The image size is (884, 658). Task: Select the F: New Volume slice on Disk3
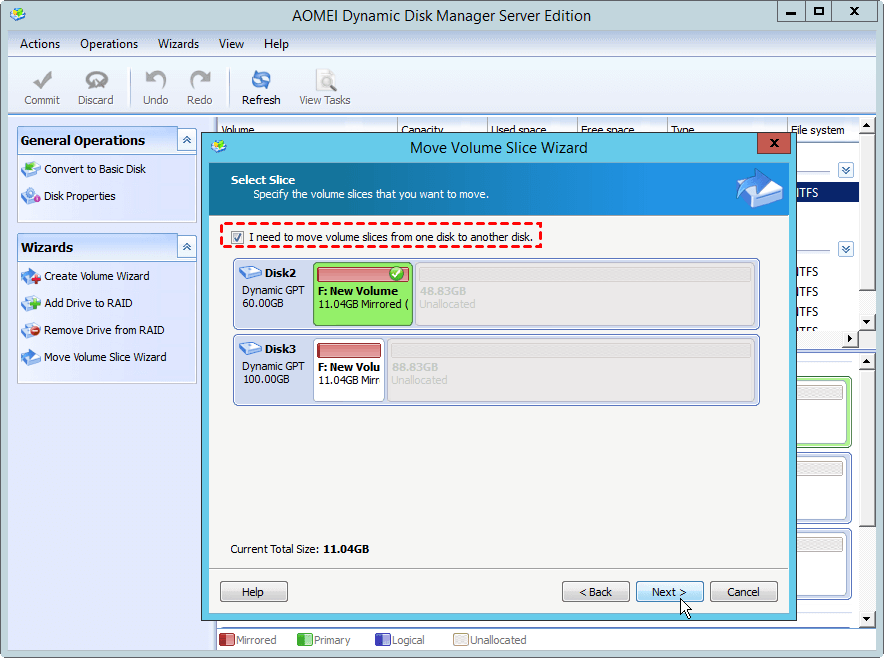pyautogui.click(x=349, y=370)
